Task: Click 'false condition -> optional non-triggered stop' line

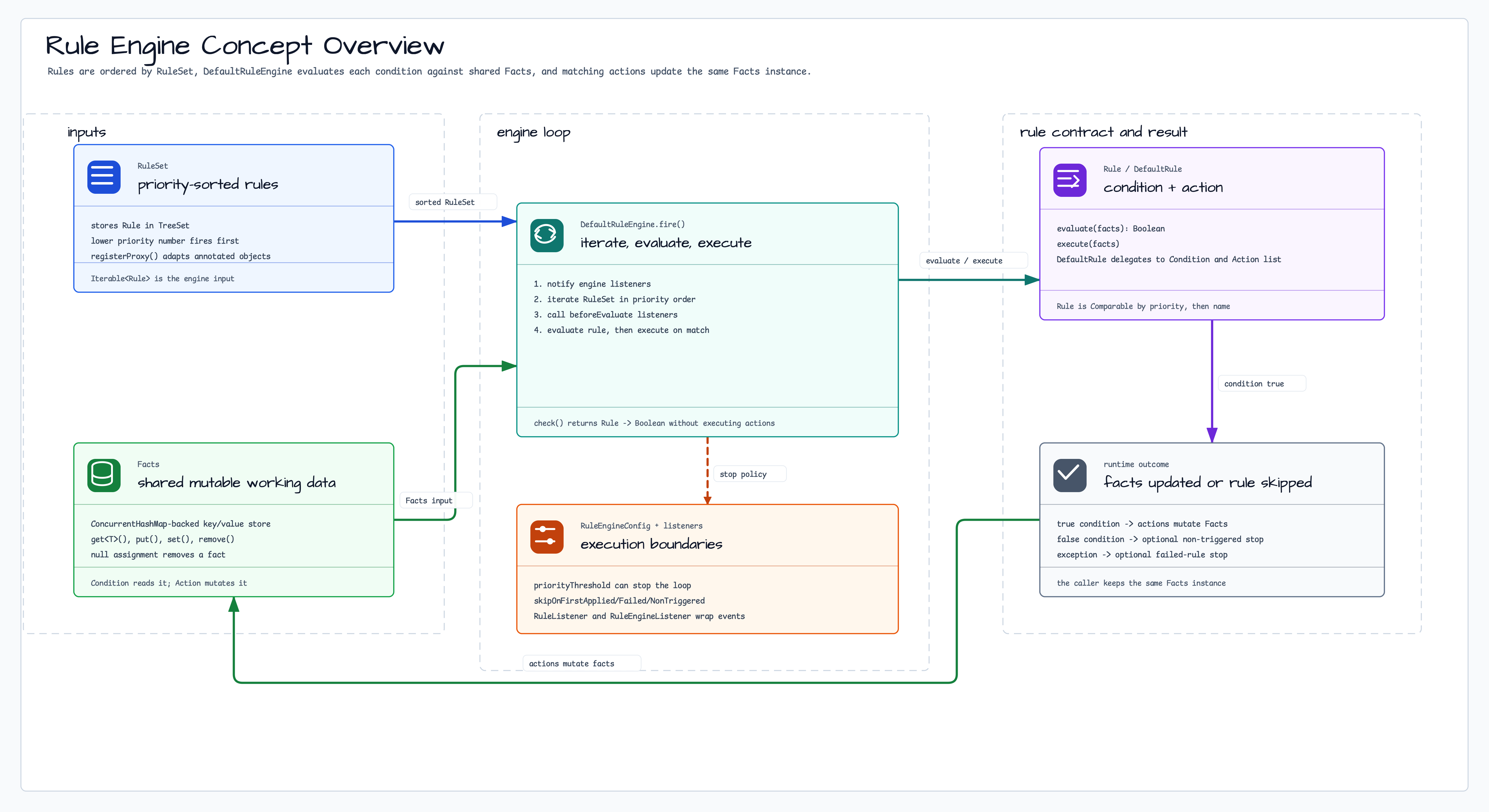Action: (x=1160, y=539)
